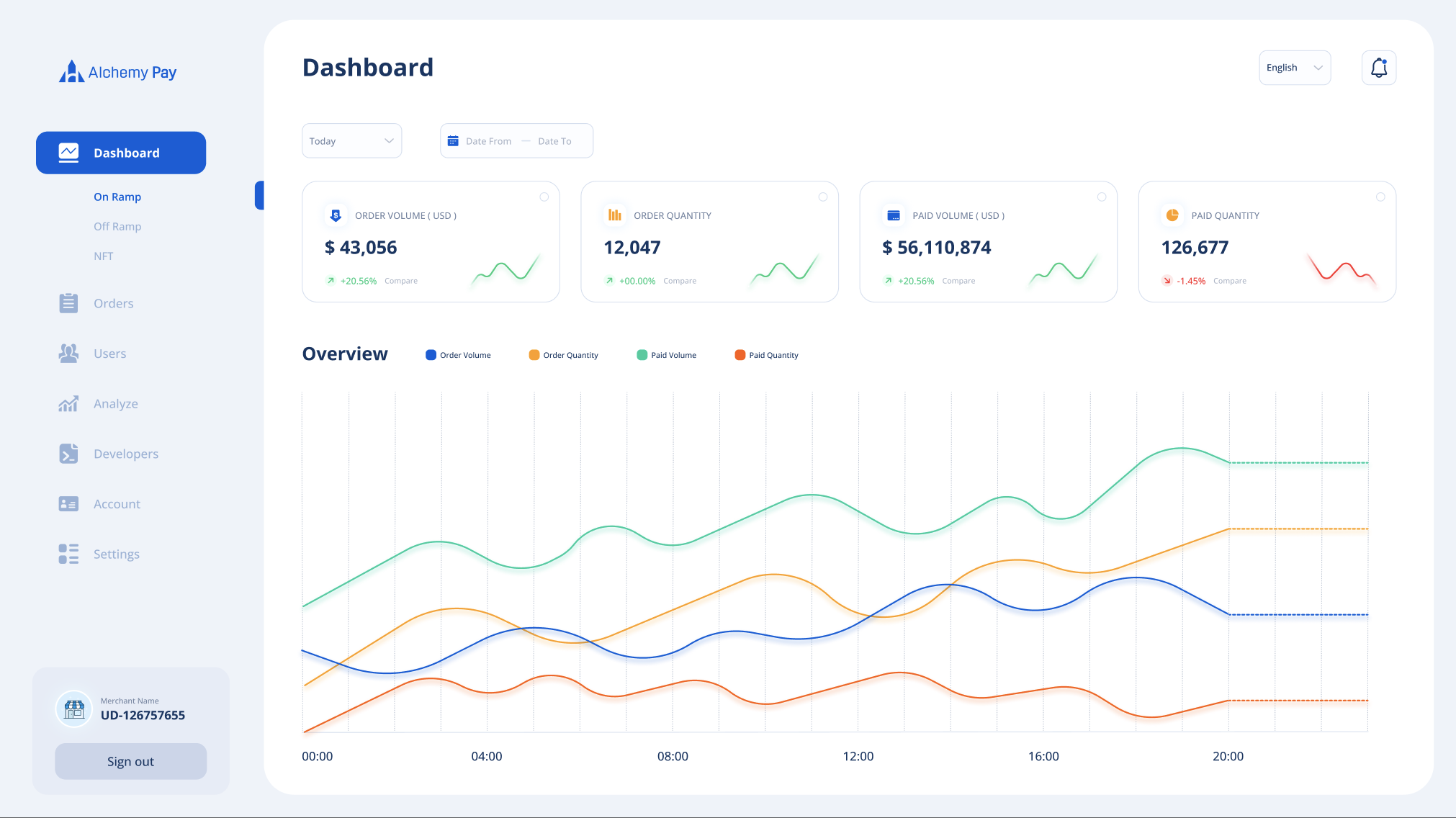The height and width of the screenshot is (818, 1456).
Task: Click the notification bell icon
Action: click(x=1378, y=68)
